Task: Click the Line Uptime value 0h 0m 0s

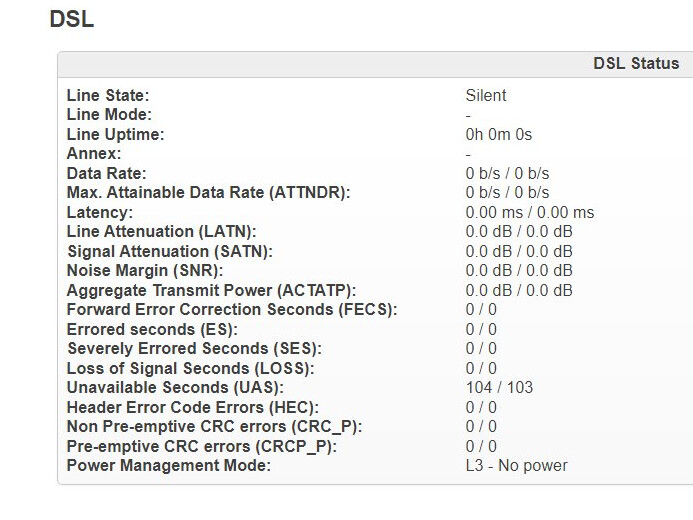Action: pyautogui.click(x=499, y=134)
